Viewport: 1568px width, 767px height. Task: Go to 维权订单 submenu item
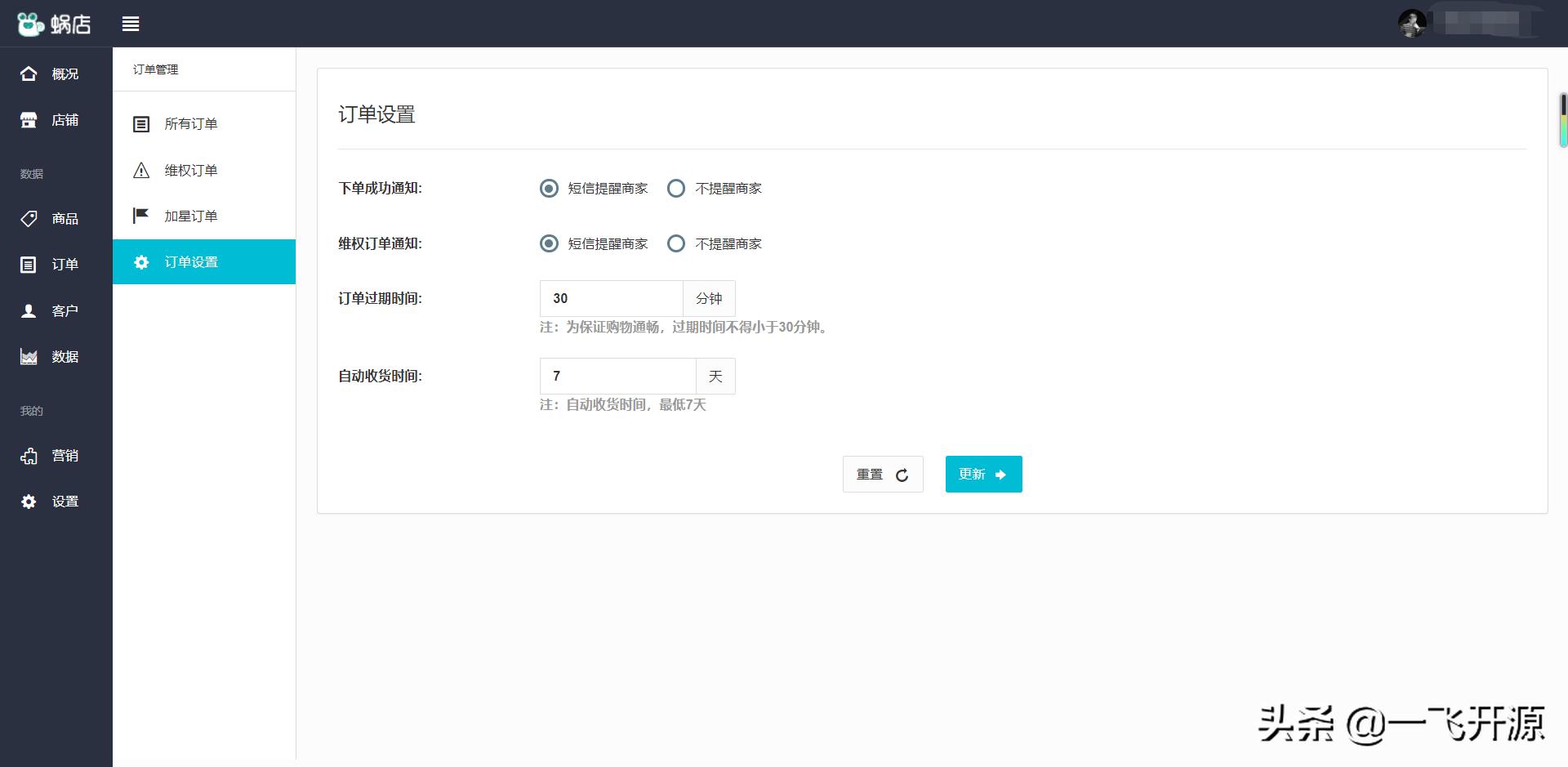[x=191, y=171]
